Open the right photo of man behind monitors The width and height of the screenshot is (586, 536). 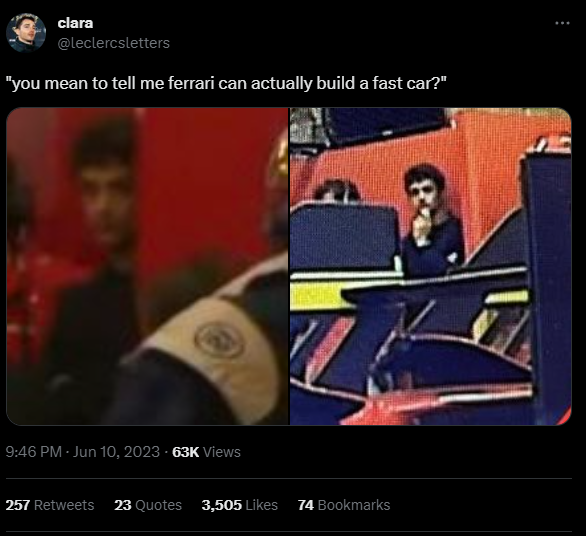coord(431,266)
